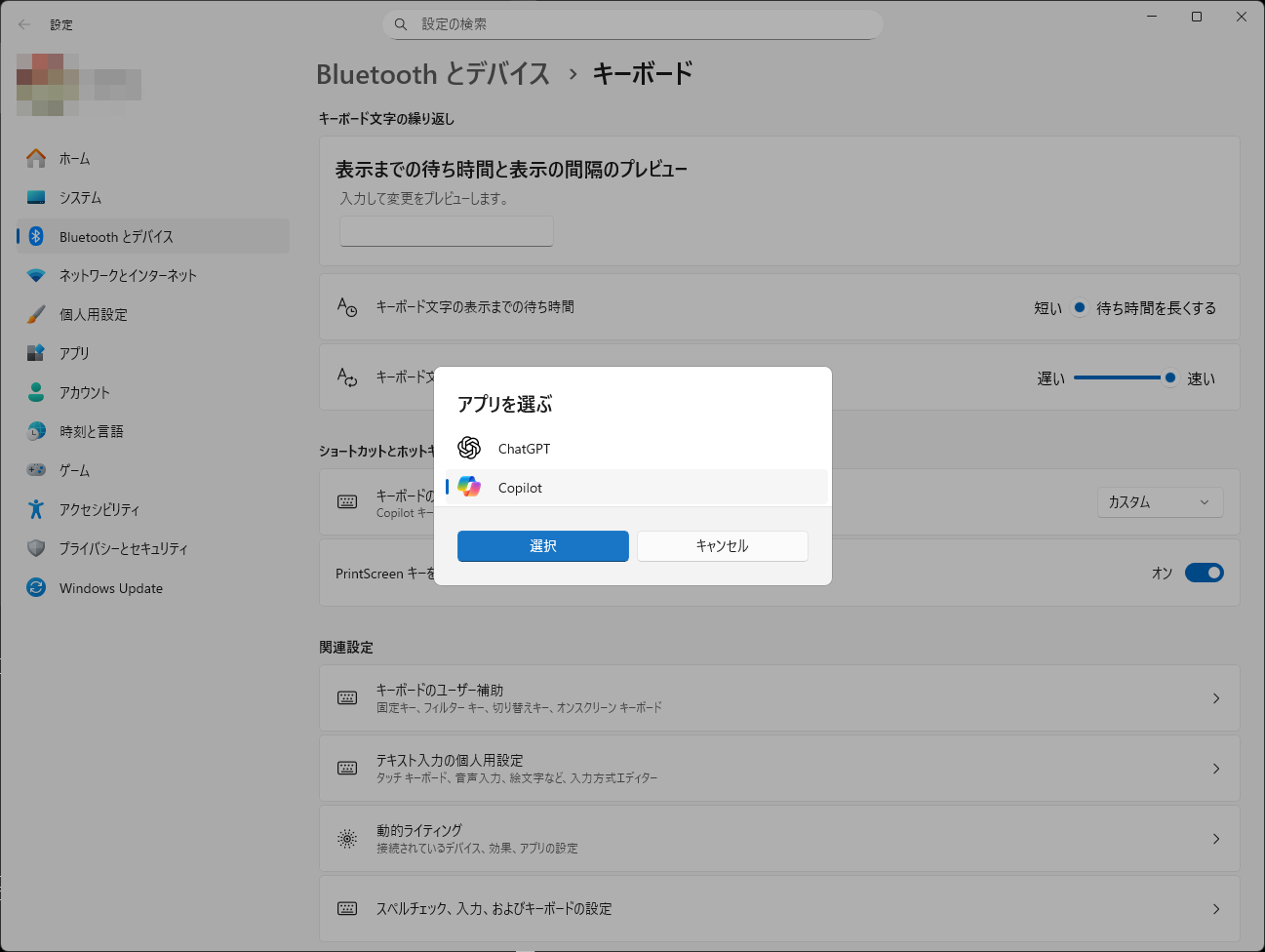Select the 短い delay radio button

point(1081,307)
